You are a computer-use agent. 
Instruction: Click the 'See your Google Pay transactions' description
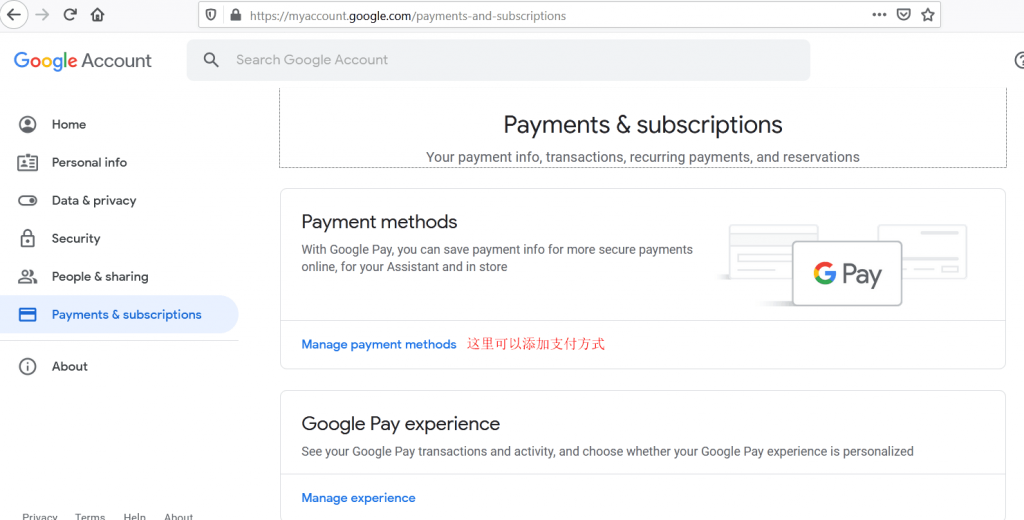click(x=607, y=451)
